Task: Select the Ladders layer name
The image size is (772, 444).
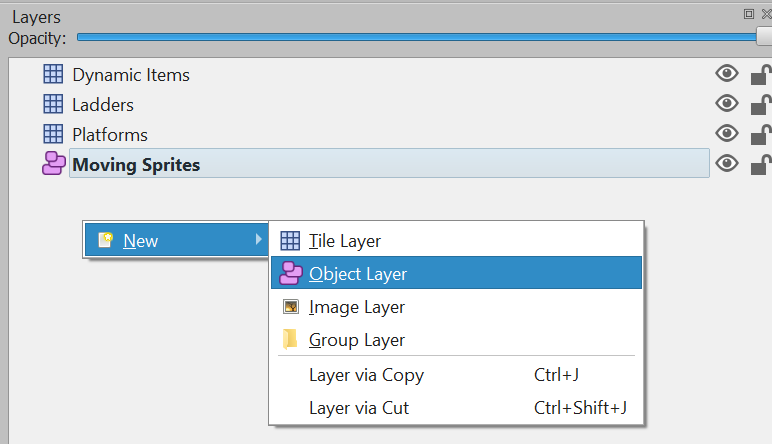Action: 103,105
